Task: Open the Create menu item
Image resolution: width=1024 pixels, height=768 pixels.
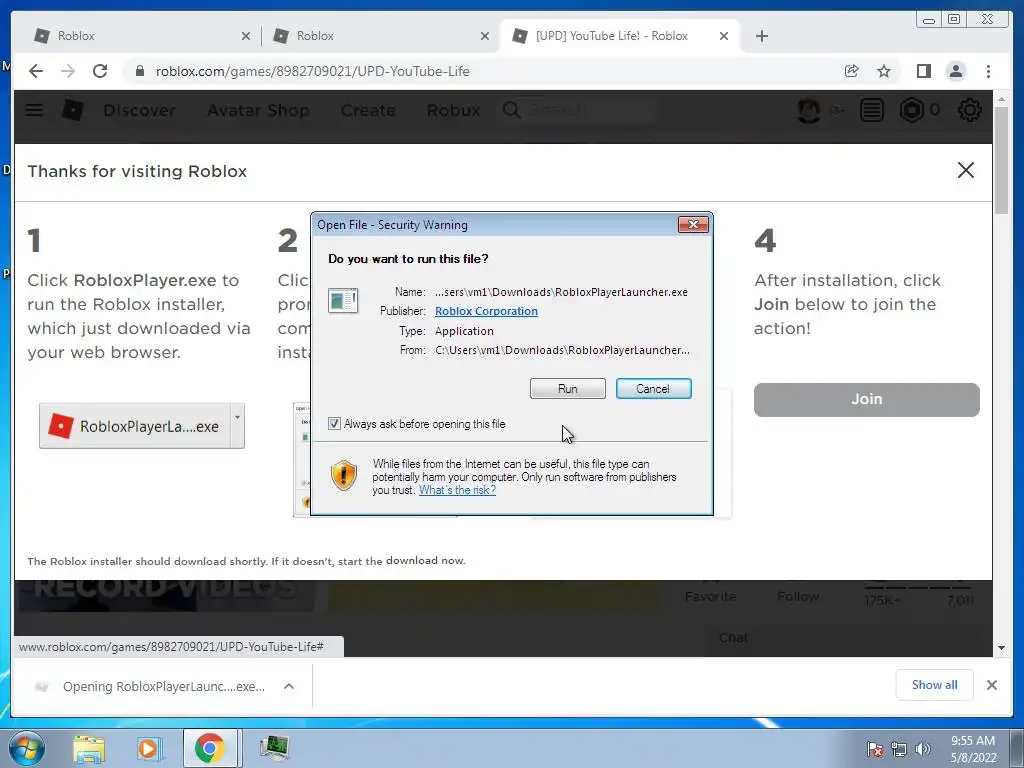Action: 368,110
